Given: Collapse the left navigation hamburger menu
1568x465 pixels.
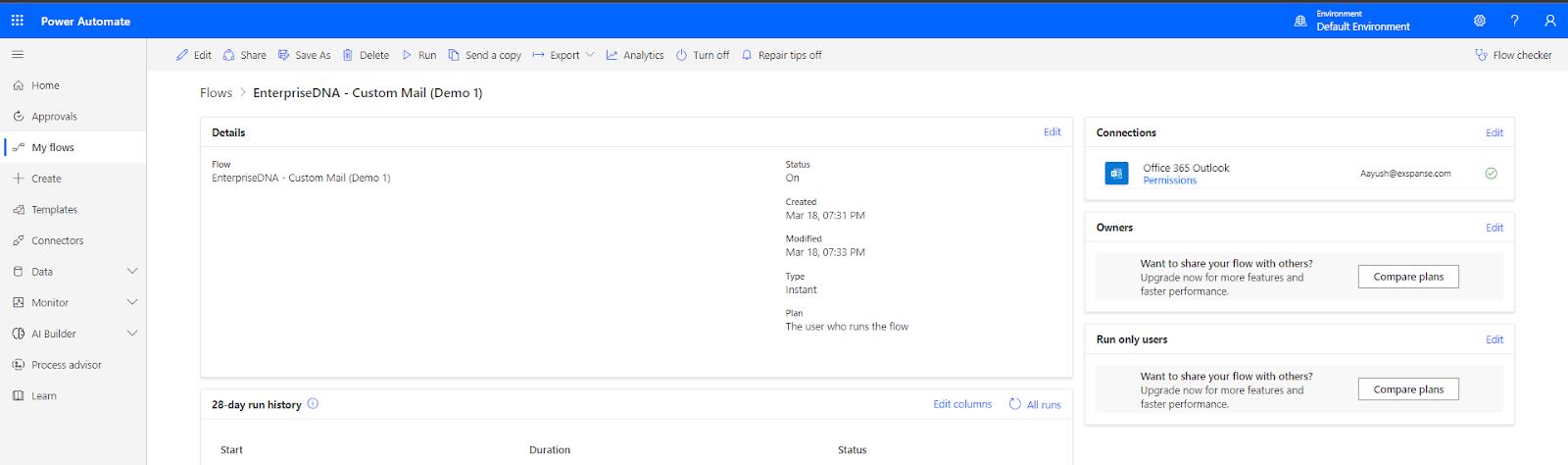Looking at the screenshot, I should coord(18,55).
